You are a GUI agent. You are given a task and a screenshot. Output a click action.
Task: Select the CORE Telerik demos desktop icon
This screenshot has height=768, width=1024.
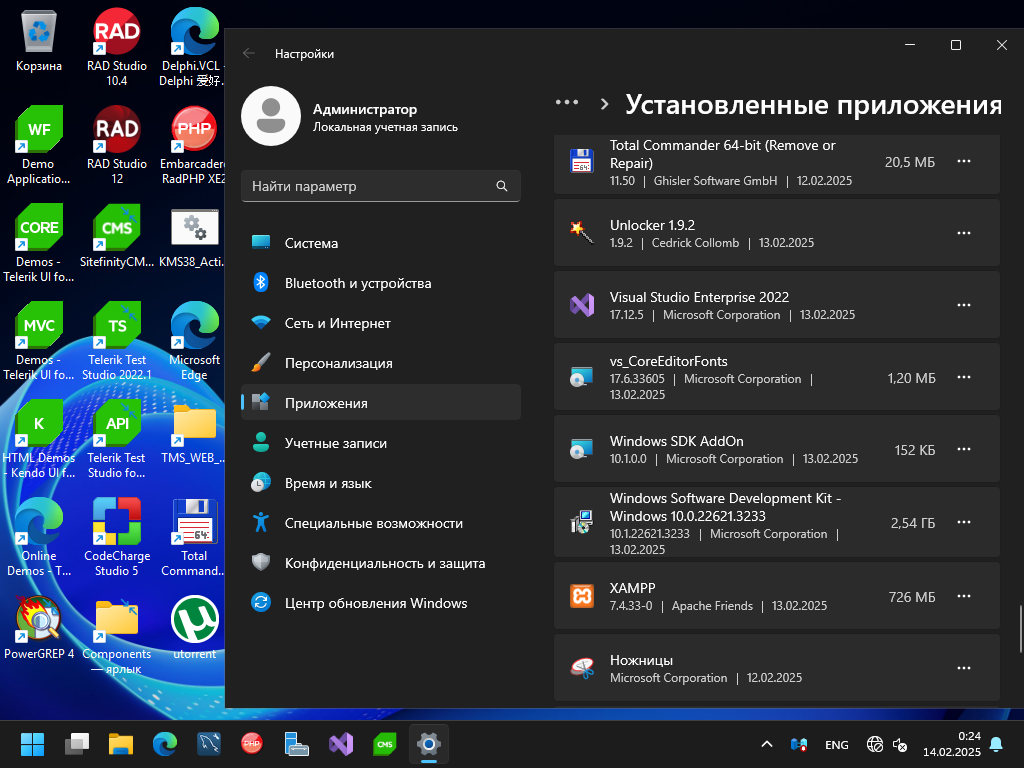[39, 243]
